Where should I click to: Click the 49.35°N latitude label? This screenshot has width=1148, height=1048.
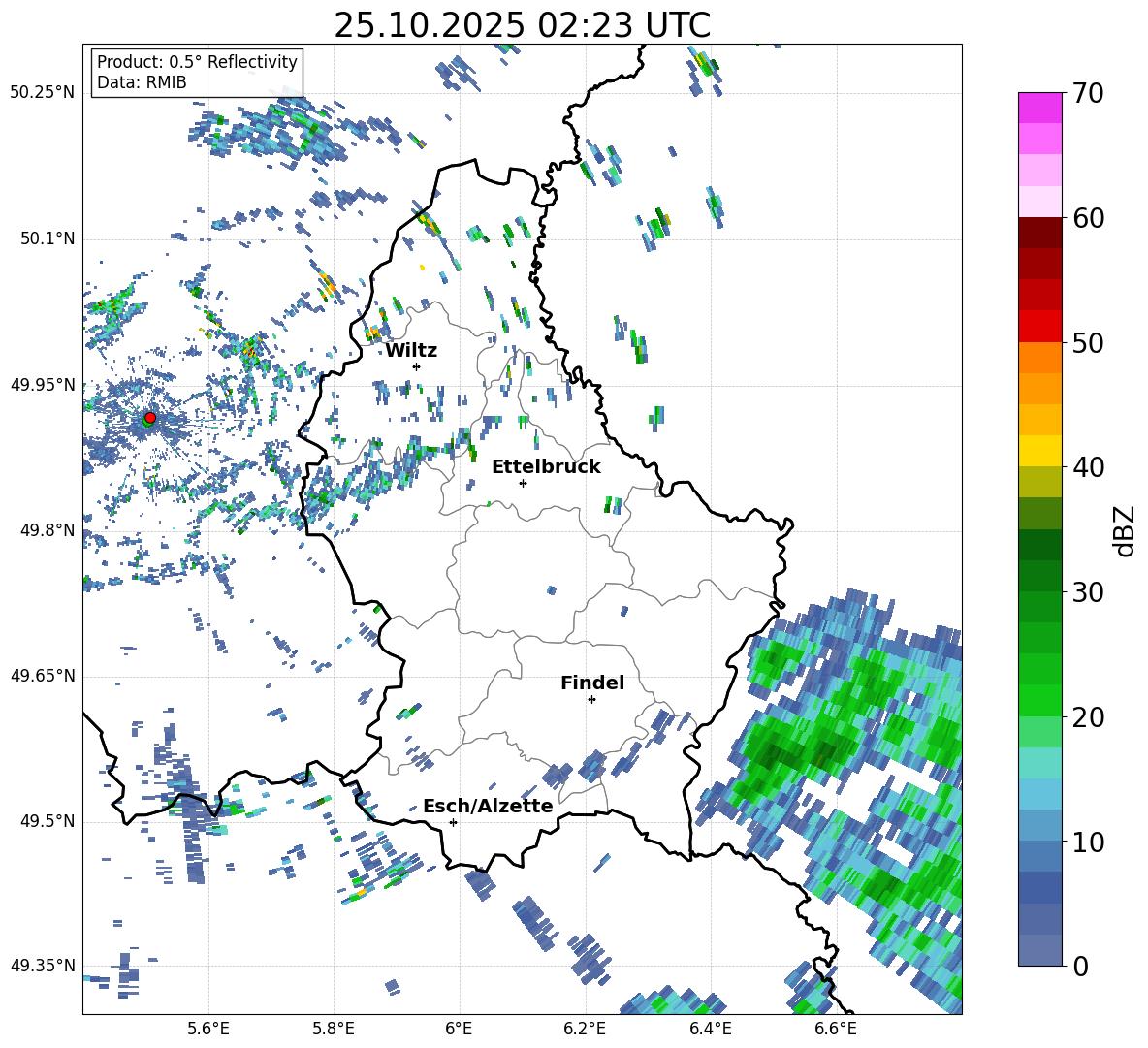click(43, 966)
